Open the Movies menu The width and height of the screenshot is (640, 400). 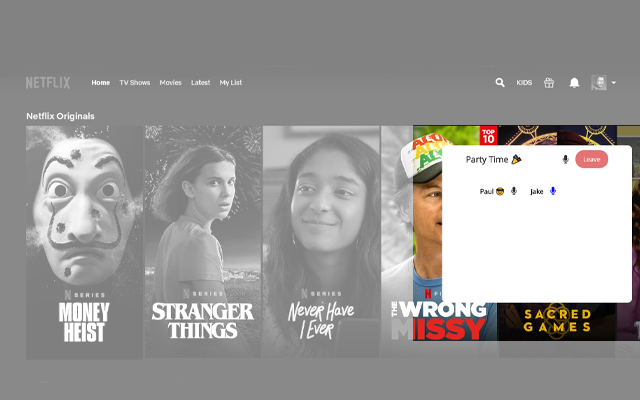tap(170, 83)
